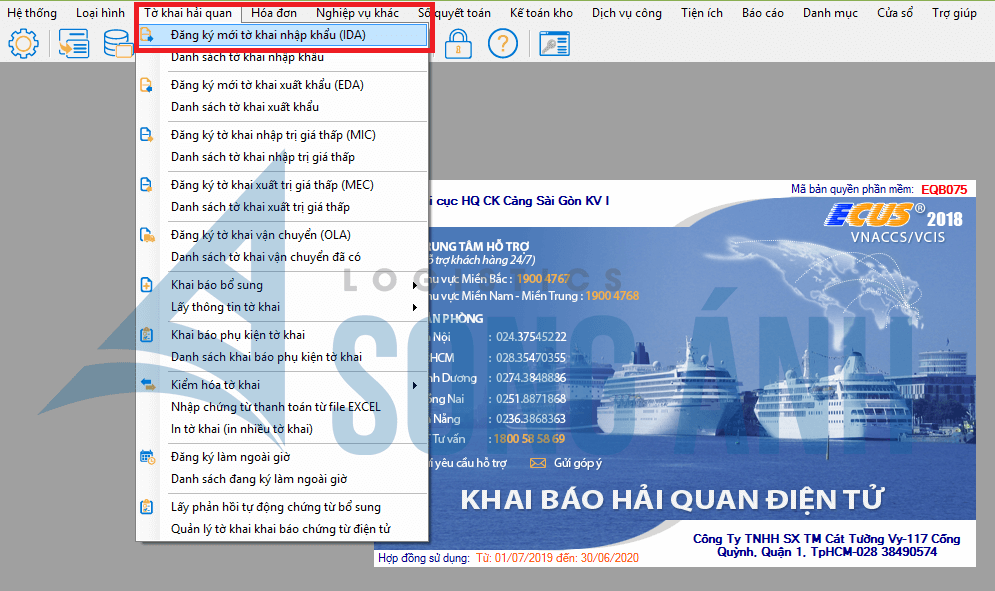Viewport: 995px width, 591px height.
Task: Click the envelope icon next to Gửi góp ý
Action: click(538, 463)
